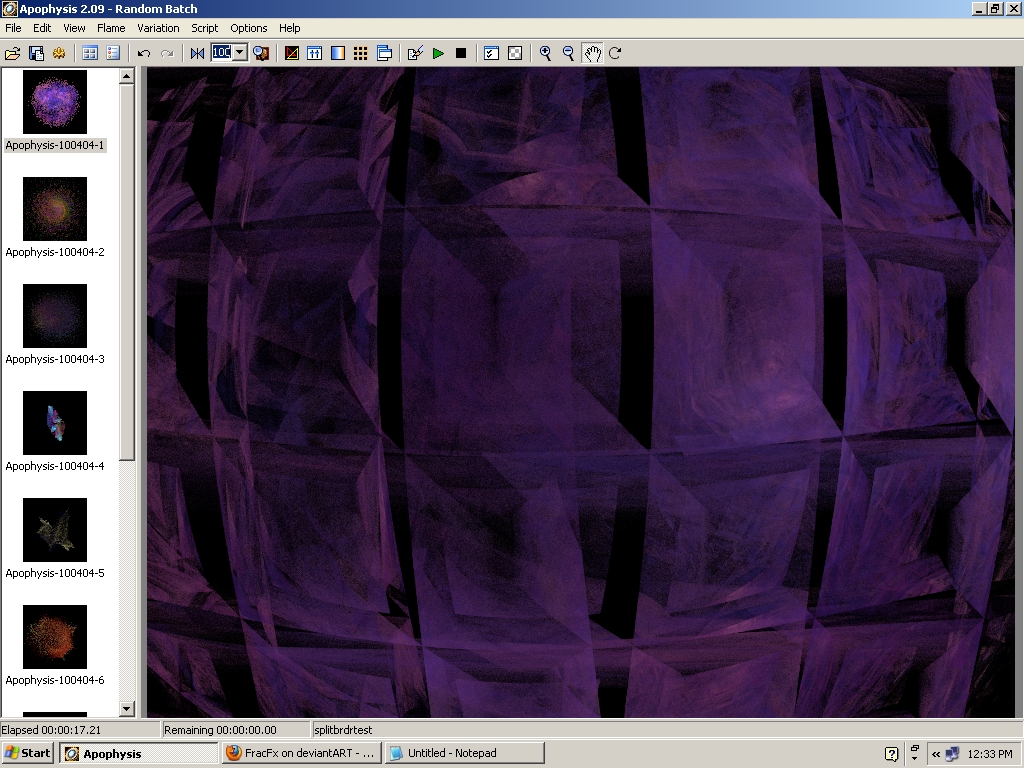
Task: Open the options checklist window icon
Action: [491, 53]
